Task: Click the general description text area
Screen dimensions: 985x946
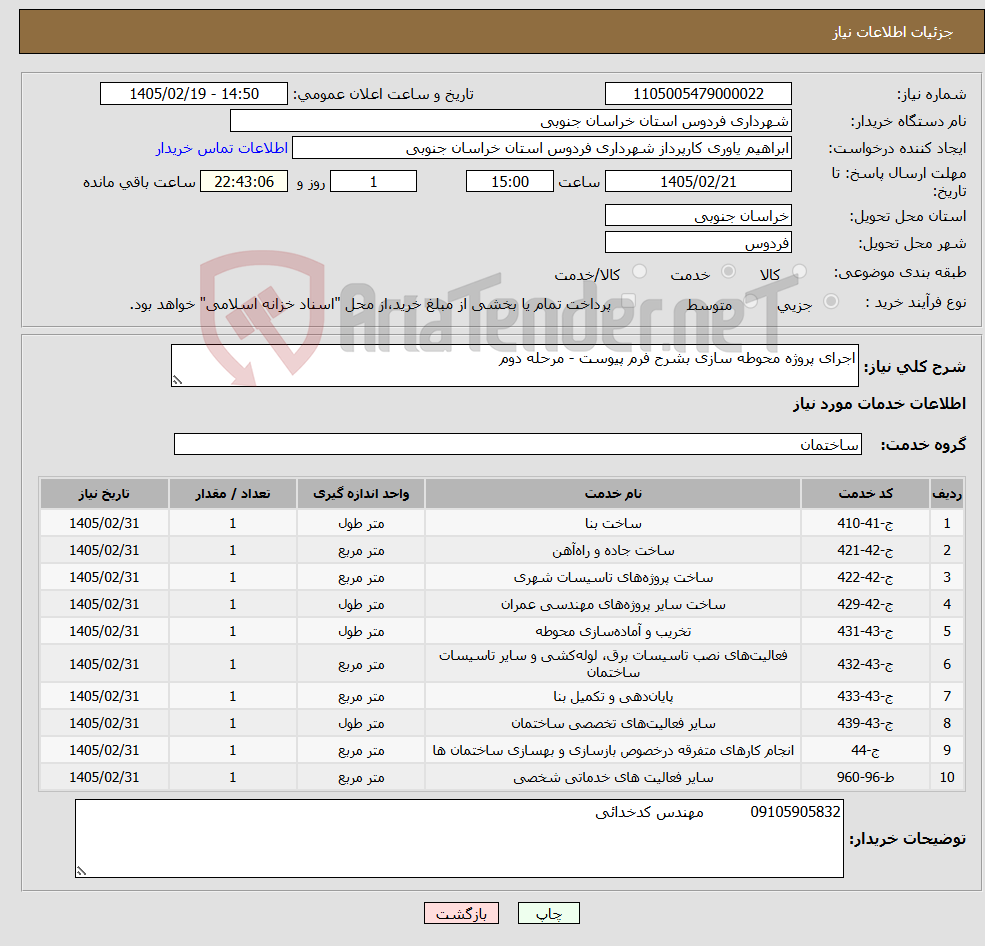Action: click(514, 365)
